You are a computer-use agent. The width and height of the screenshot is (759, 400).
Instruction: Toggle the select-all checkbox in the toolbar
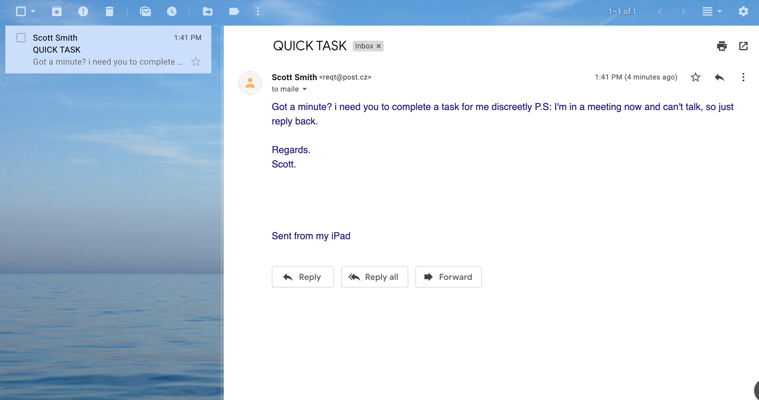point(20,11)
